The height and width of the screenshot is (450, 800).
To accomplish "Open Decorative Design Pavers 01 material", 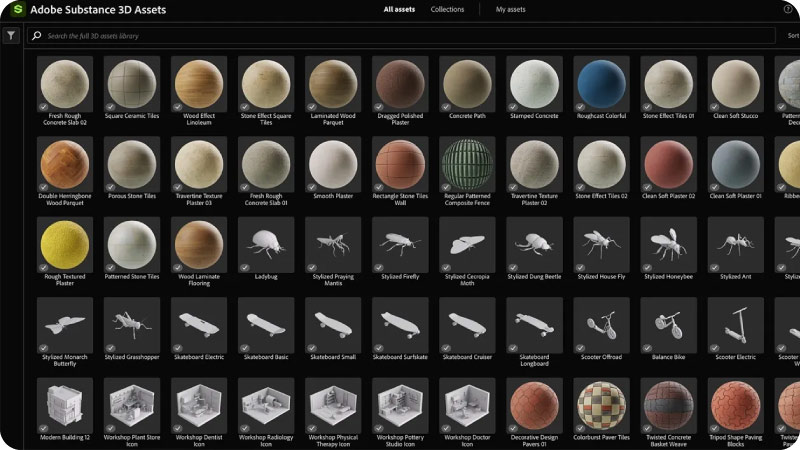I will click(x=534, y=406).
